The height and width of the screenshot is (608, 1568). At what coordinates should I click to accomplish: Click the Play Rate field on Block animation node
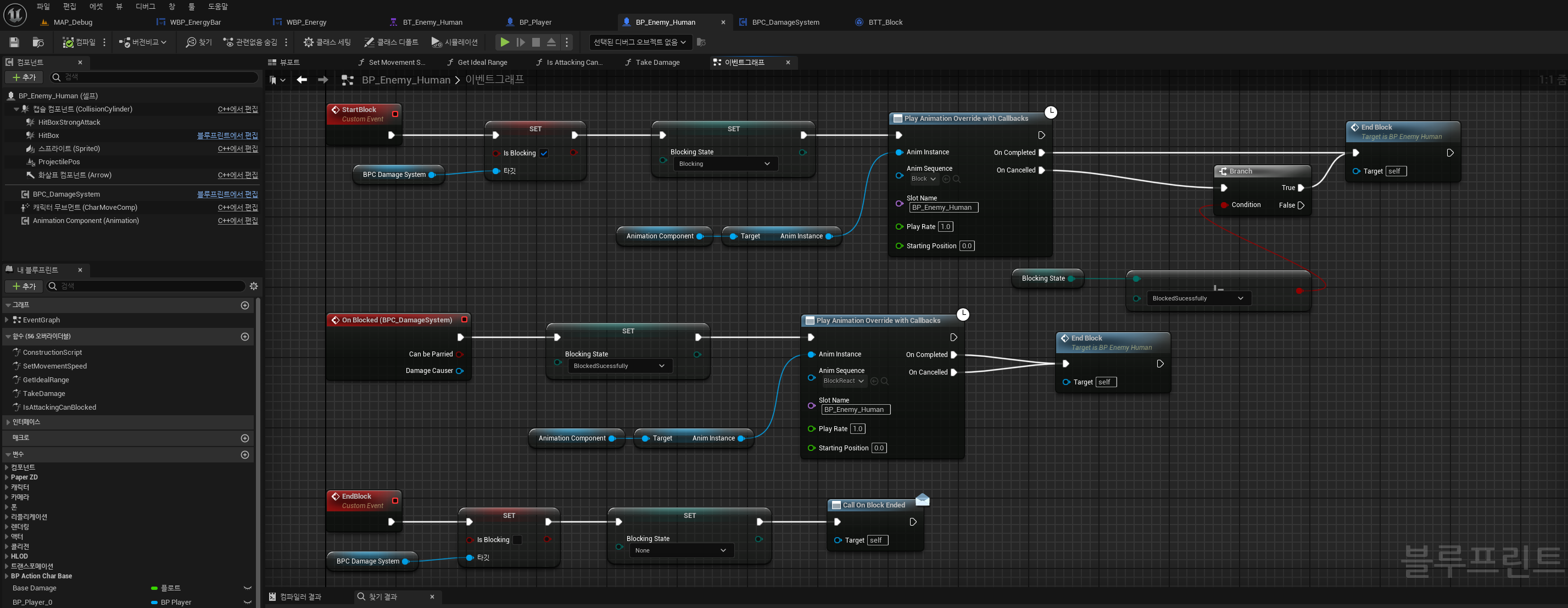(945, 226)
